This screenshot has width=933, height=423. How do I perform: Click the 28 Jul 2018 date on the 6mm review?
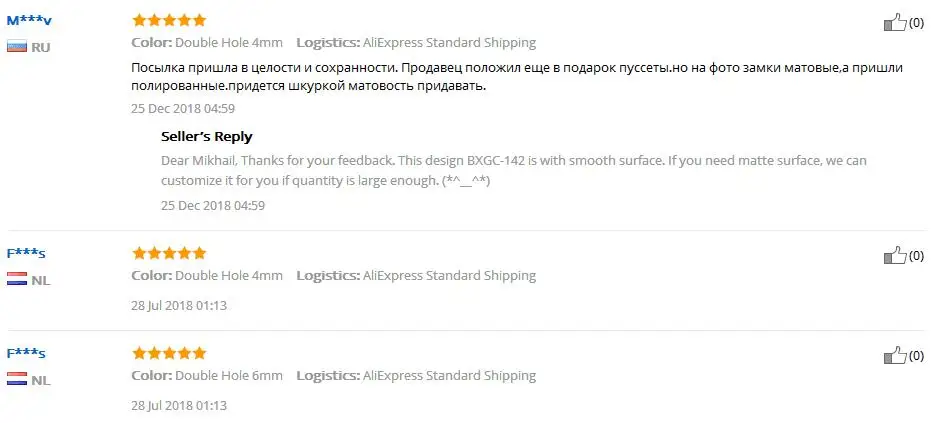[x=179, y=406]
